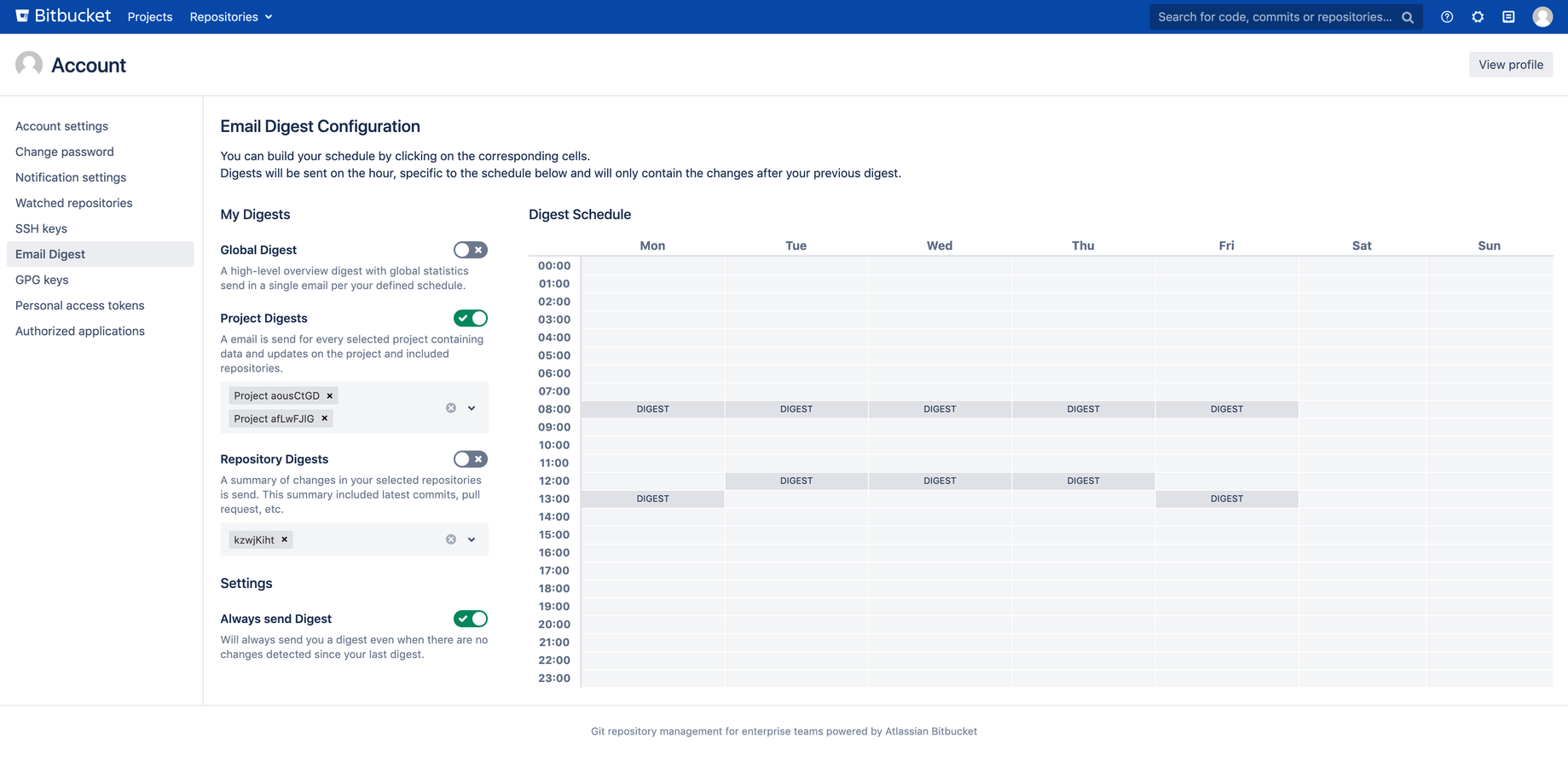
Task: Clear all selected repositories with circle-x icon
Action: click(451, 539)
